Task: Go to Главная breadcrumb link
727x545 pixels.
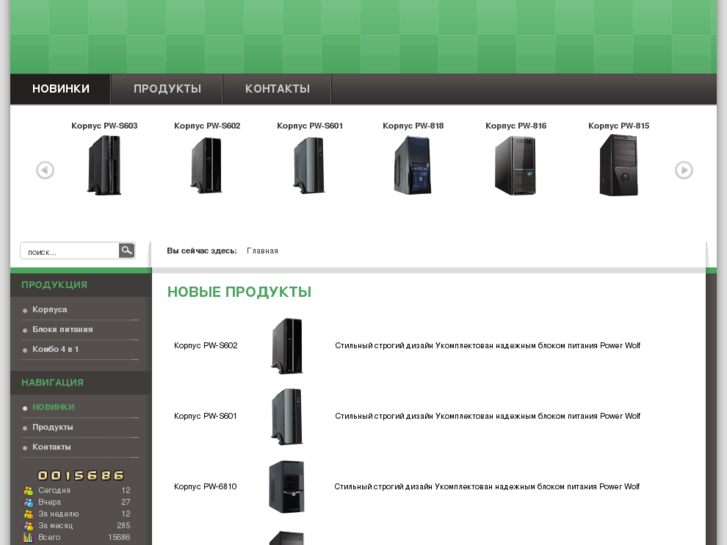Action: click(x=262, y=251)
